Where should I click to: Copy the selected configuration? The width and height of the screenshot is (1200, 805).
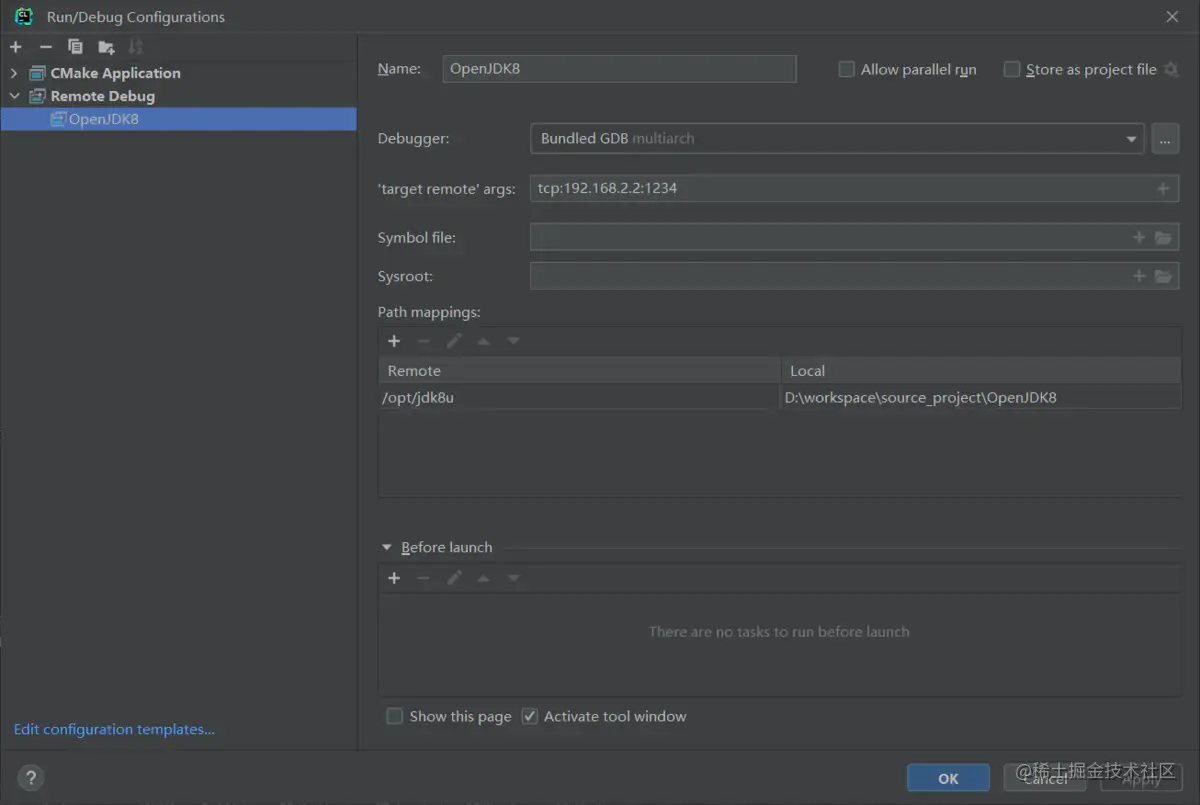(x=75, y=47)
